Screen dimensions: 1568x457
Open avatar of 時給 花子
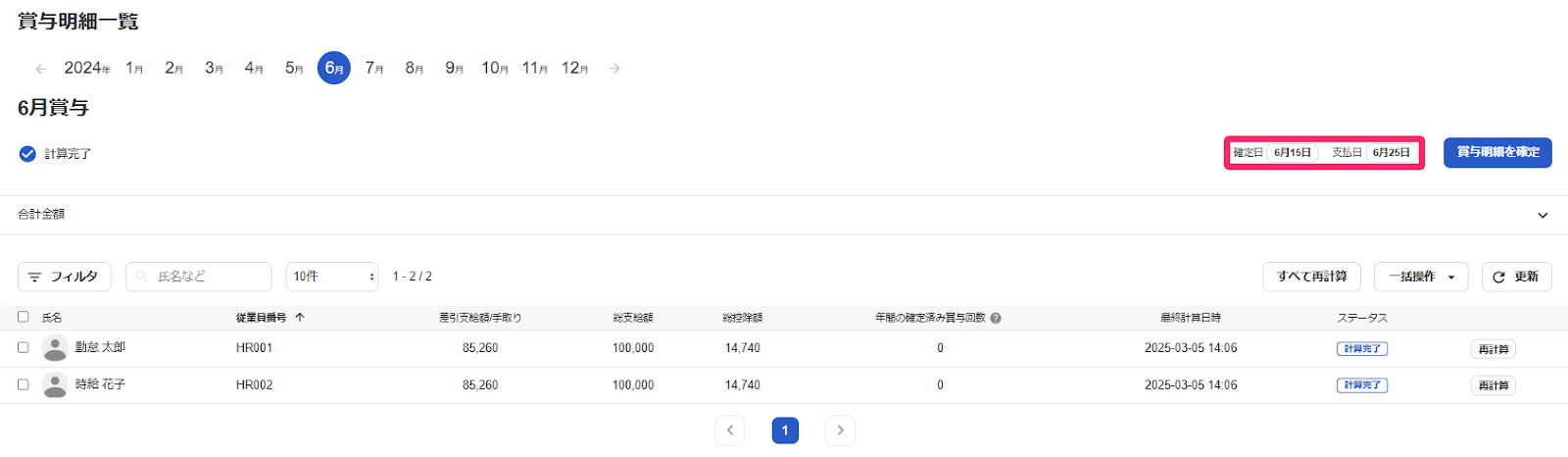pyautogui.click(x=55, y=384)
